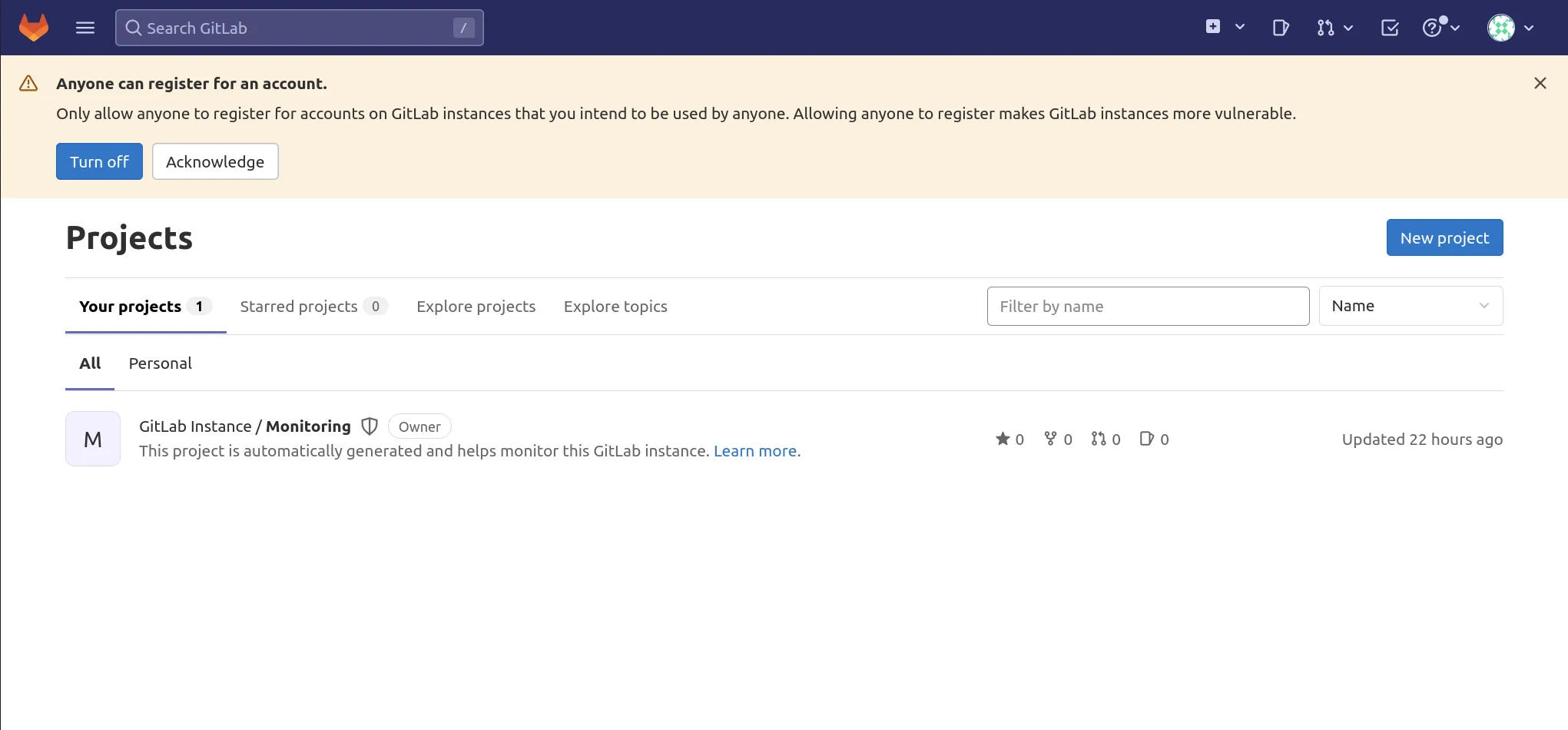Click the Issues icon in top bar
Image resolution: width=1568 pixels, height=730 pixels.
pos(1281,28)
